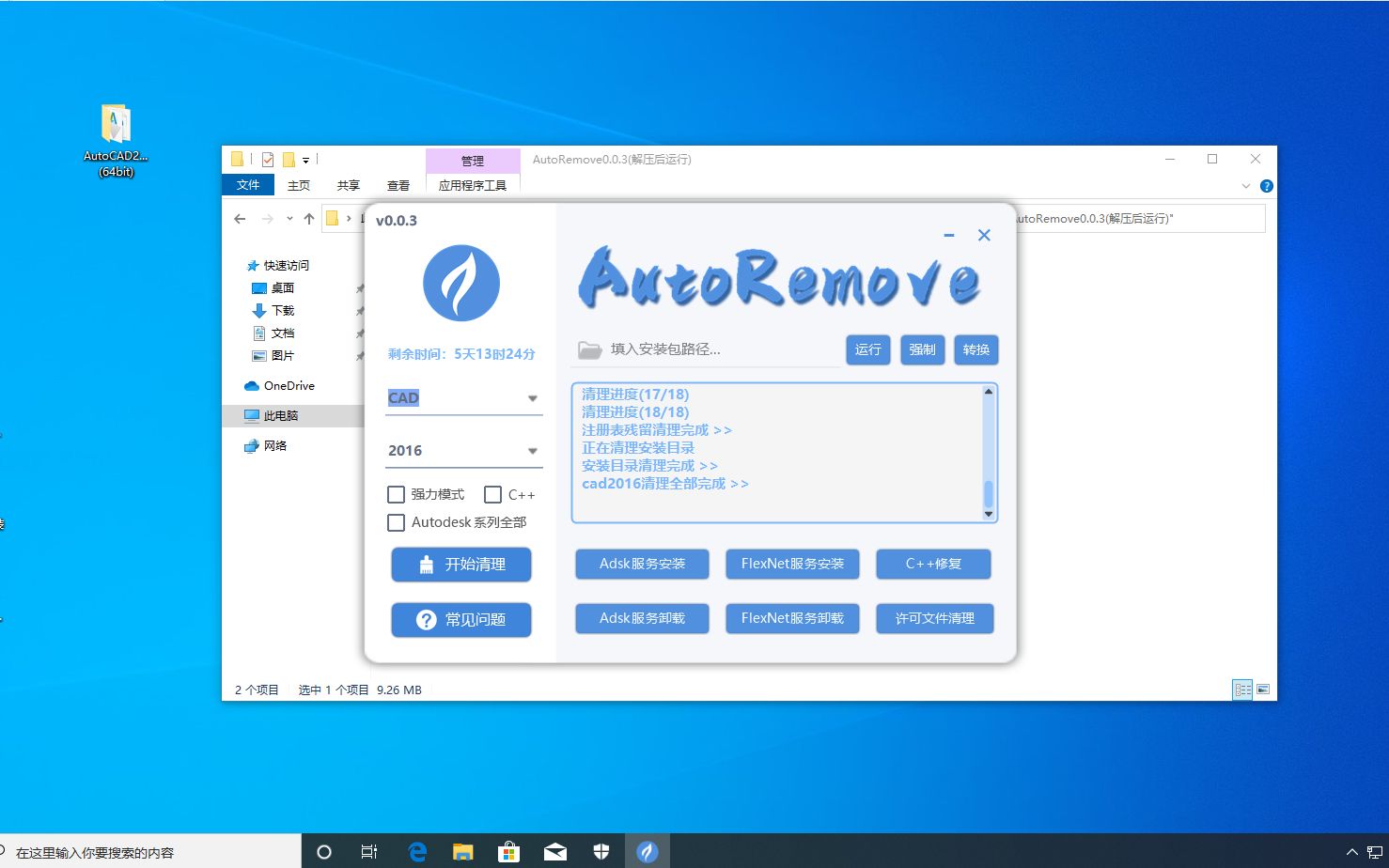Open quick access toolbar customize dropdown
This screenshot has height=868, width=1389.
306,161
